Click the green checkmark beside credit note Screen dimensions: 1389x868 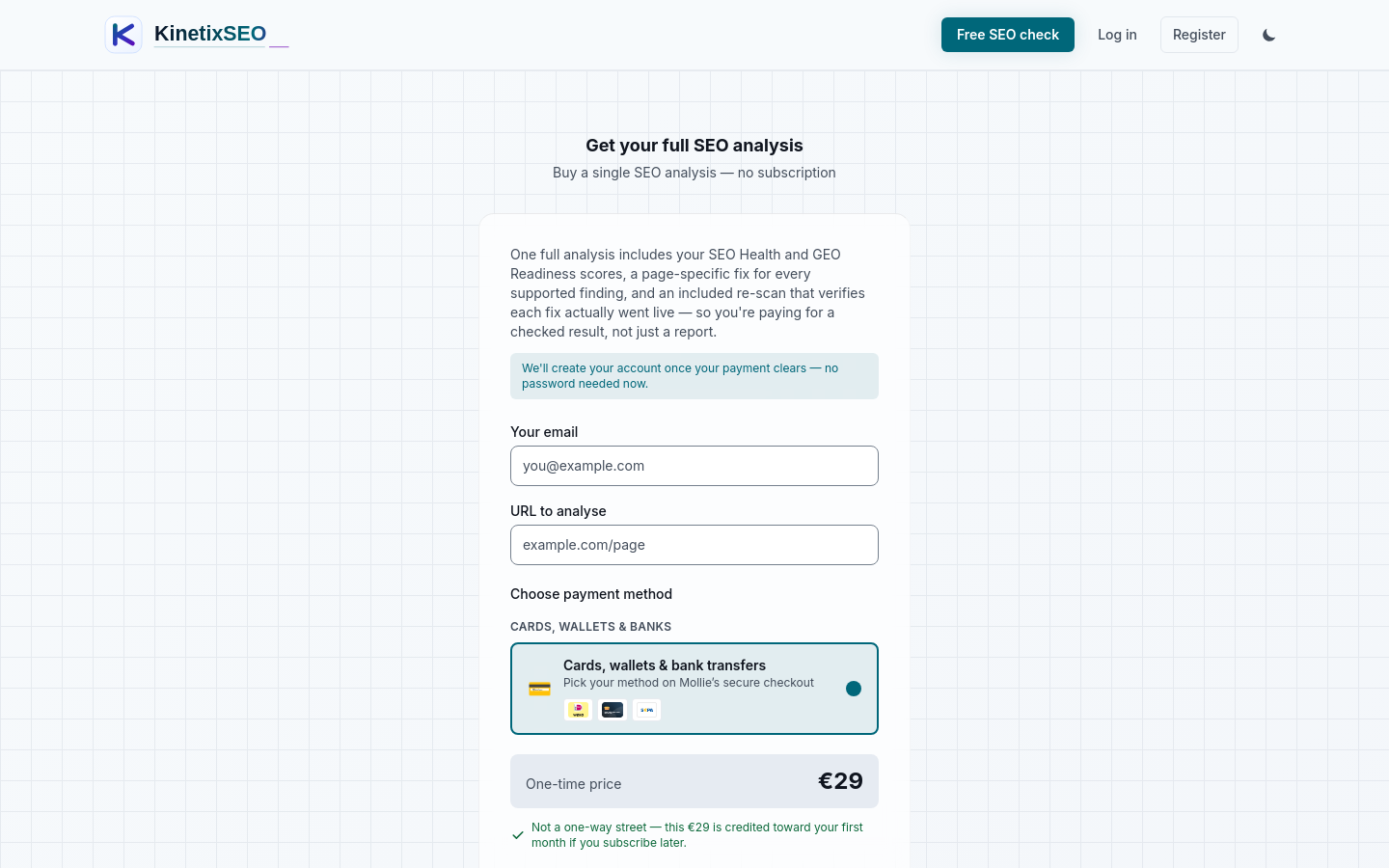(518, 835)
